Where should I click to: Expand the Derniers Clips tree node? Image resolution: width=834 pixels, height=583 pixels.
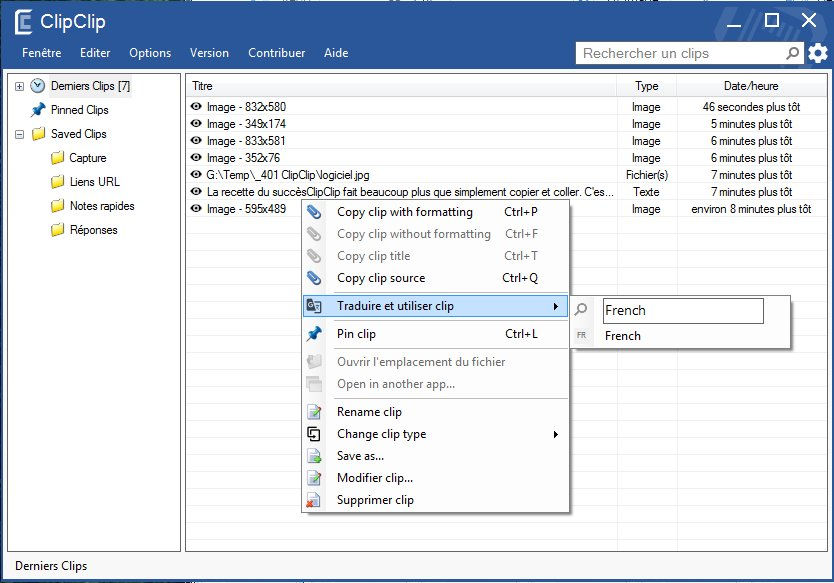(20, 86)
